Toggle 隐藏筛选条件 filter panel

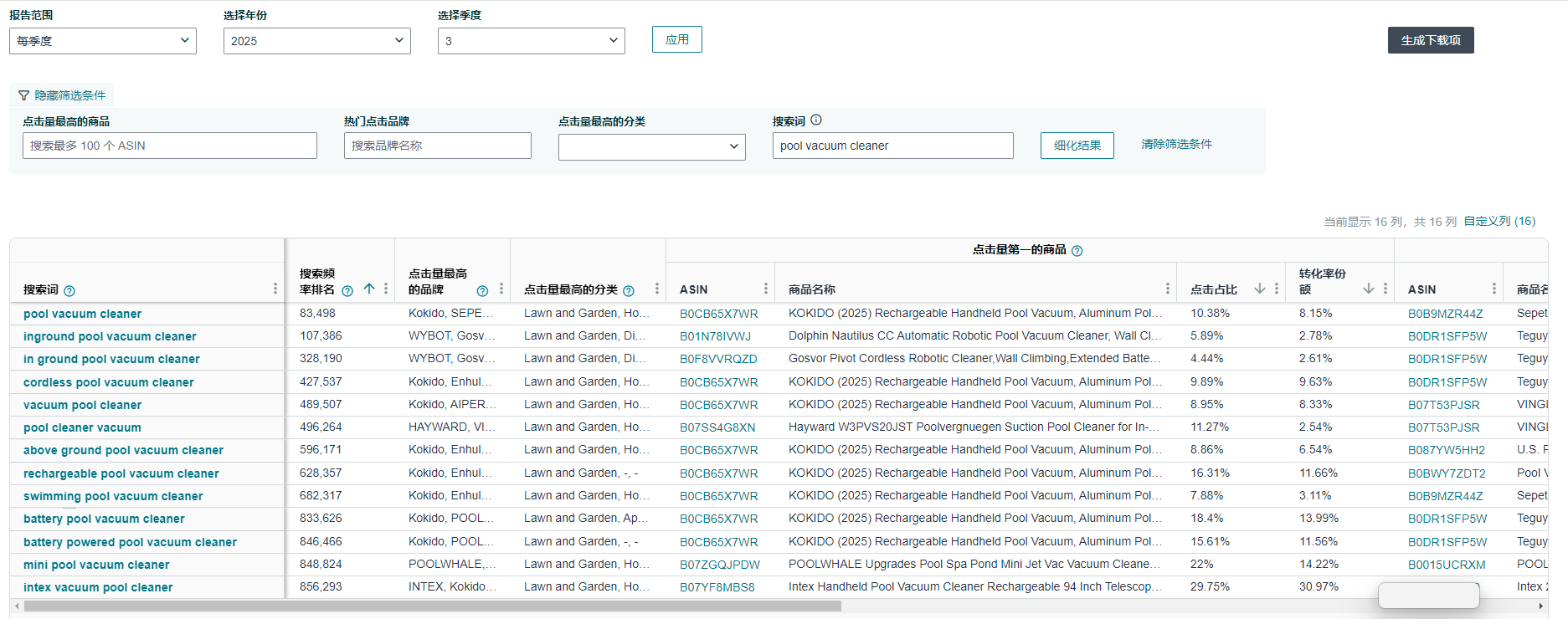coord(62,95)
